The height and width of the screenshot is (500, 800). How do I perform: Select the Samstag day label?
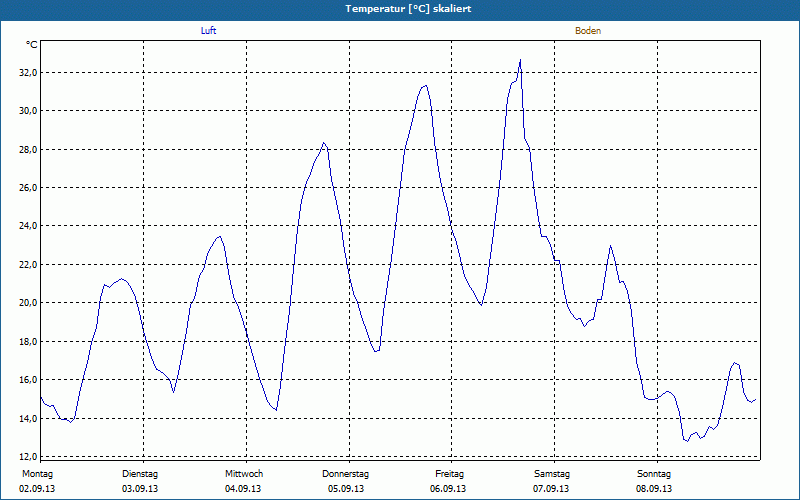(x=552, y=474)
